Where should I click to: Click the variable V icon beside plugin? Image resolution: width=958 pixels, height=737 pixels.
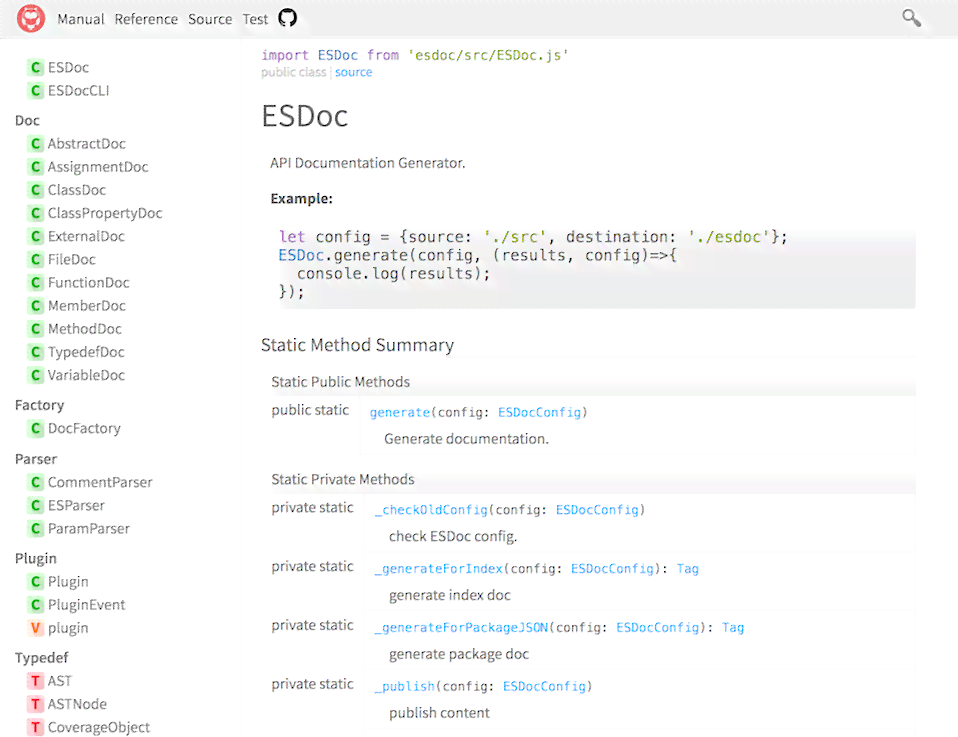pos(35,628)
